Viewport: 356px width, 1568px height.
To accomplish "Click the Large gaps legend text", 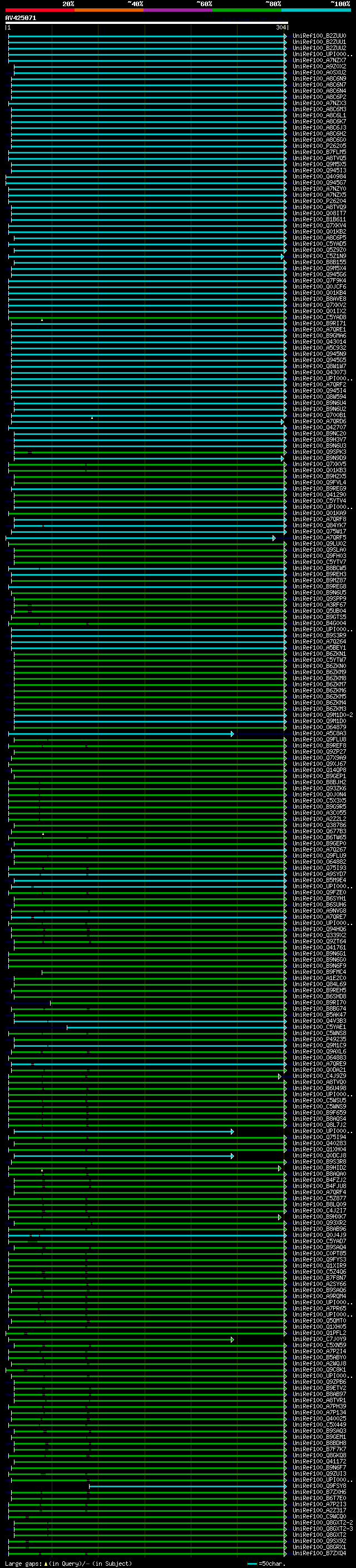I will [x=24, y=1564].
